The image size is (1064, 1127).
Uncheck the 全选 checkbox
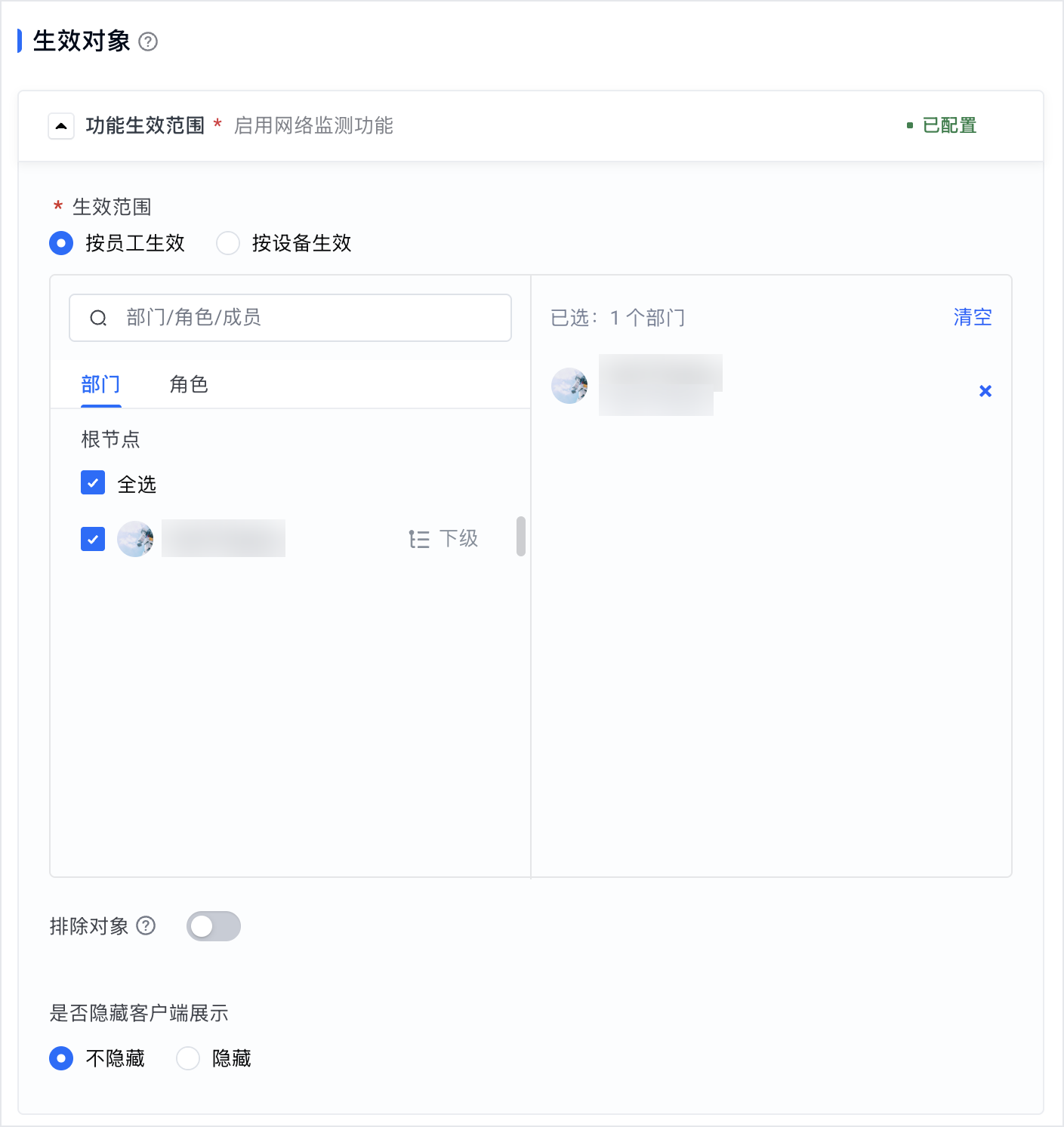tap(93, 483)
